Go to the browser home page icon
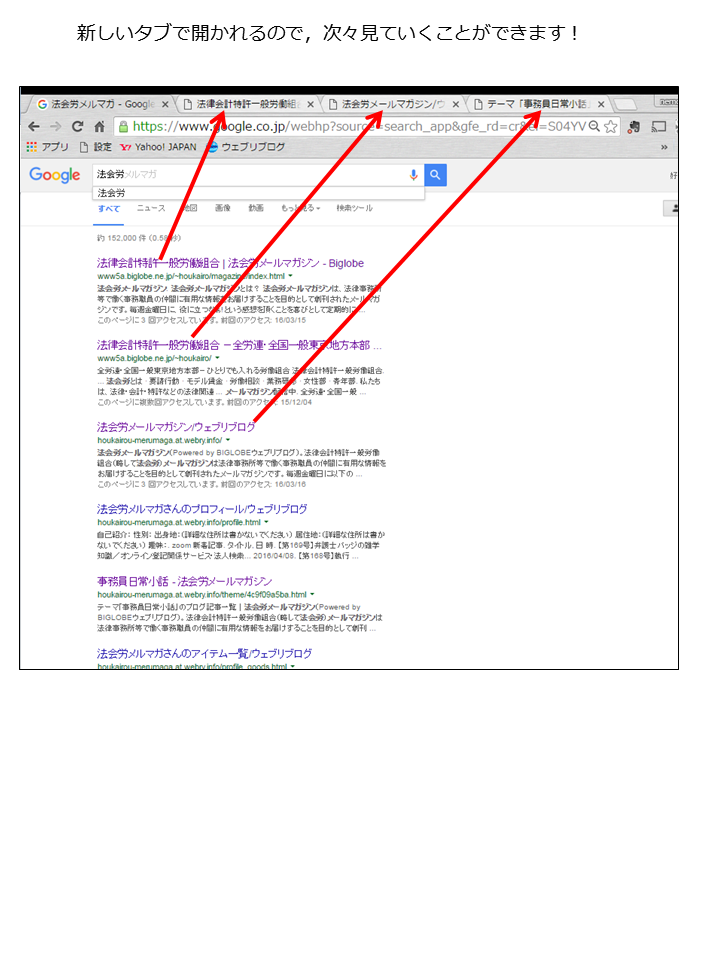Viewport: 720px width, 960px height. [x=99, y=127]
